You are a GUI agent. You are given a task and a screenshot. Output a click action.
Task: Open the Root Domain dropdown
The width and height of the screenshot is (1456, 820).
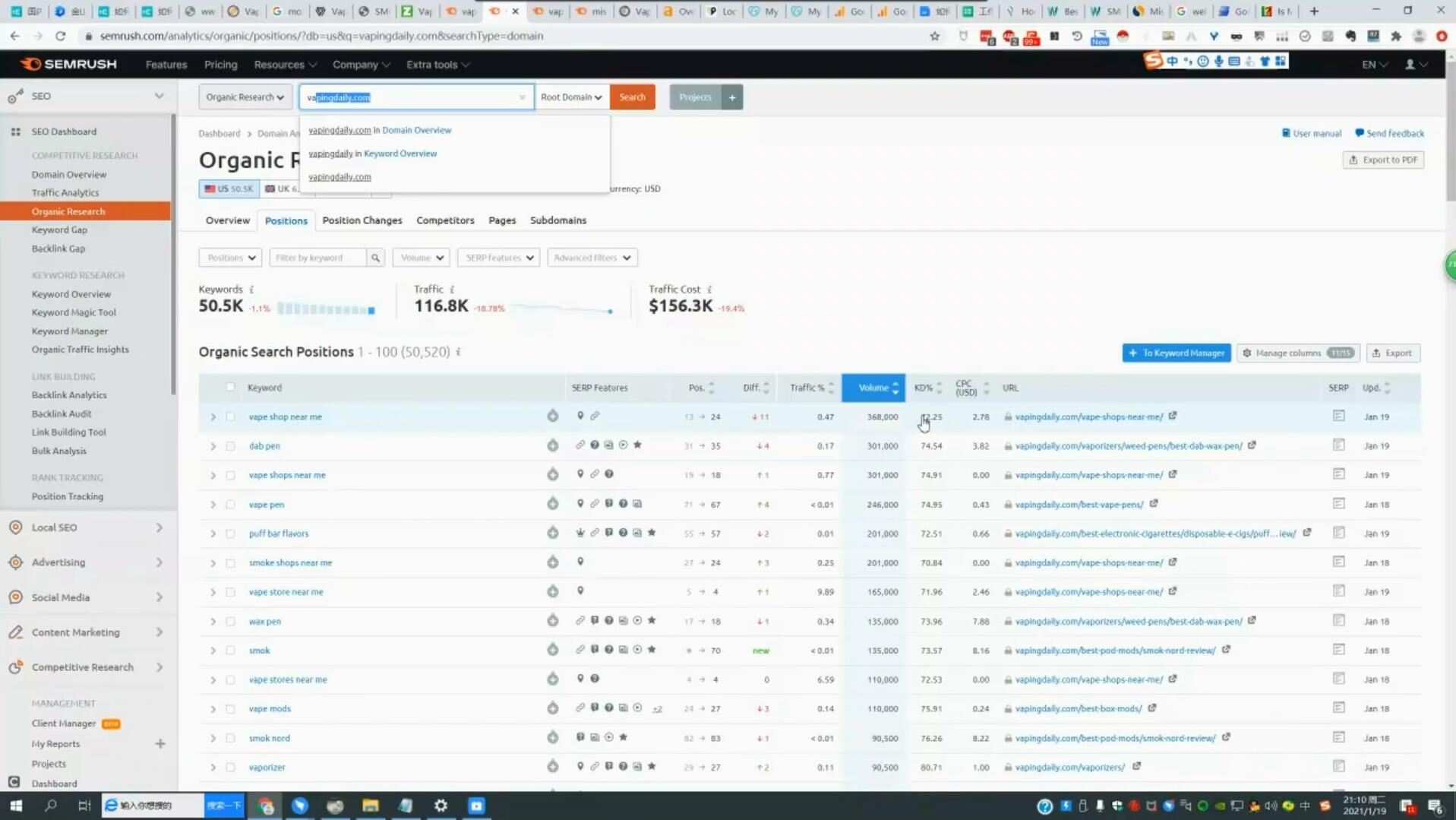(570, 97)
